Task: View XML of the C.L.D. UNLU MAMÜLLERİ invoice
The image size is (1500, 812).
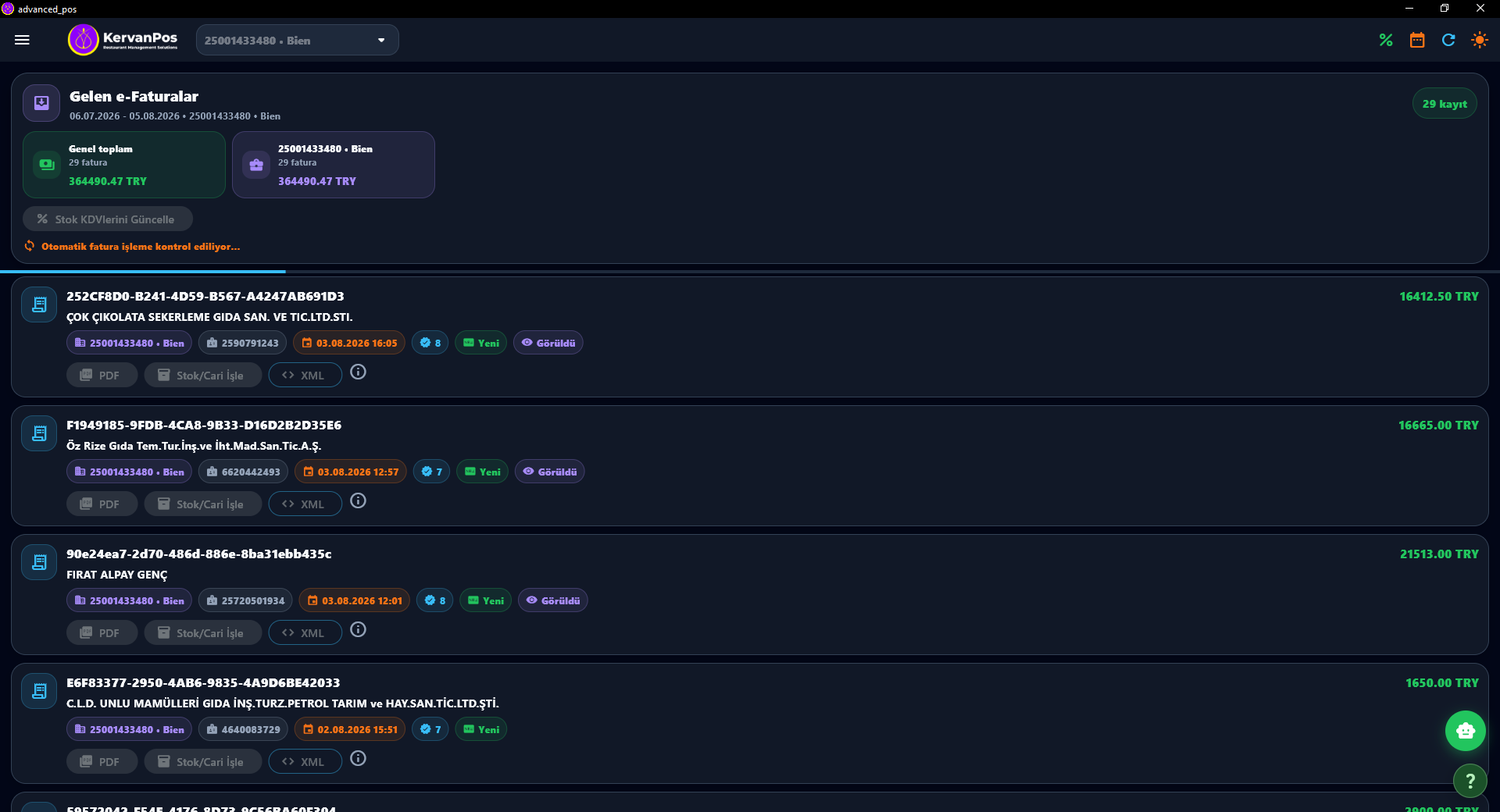Action: click(x=305, y=762)
